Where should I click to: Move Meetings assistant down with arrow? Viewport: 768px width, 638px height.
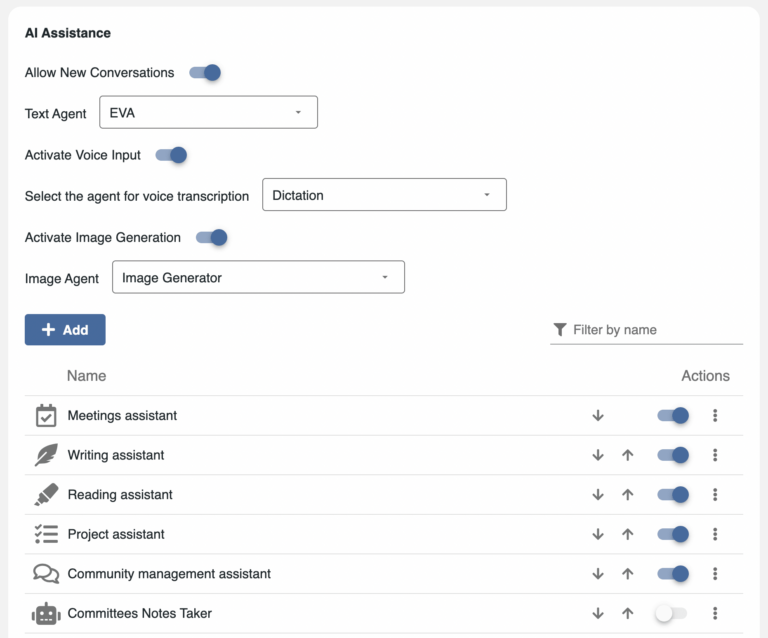tap(598, 416)
